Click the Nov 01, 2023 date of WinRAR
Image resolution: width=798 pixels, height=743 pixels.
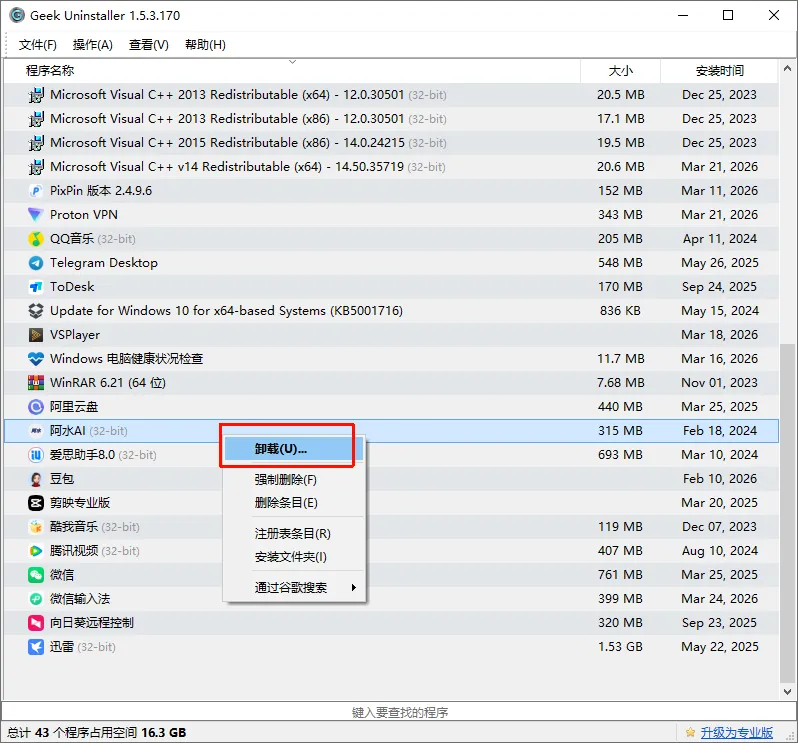(x=720, y=383)
